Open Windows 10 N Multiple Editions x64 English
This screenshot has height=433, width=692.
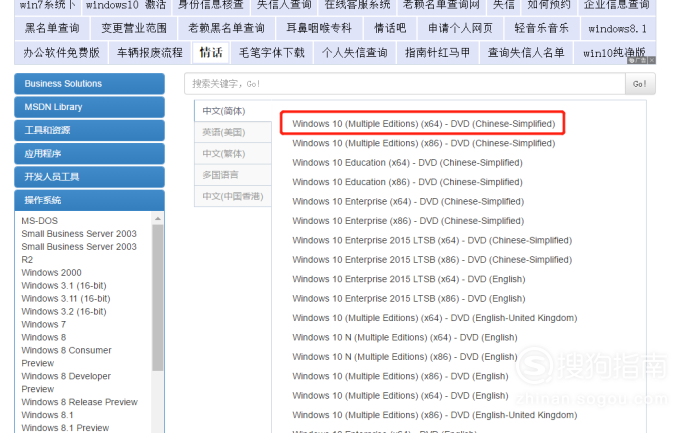[404, 337]
